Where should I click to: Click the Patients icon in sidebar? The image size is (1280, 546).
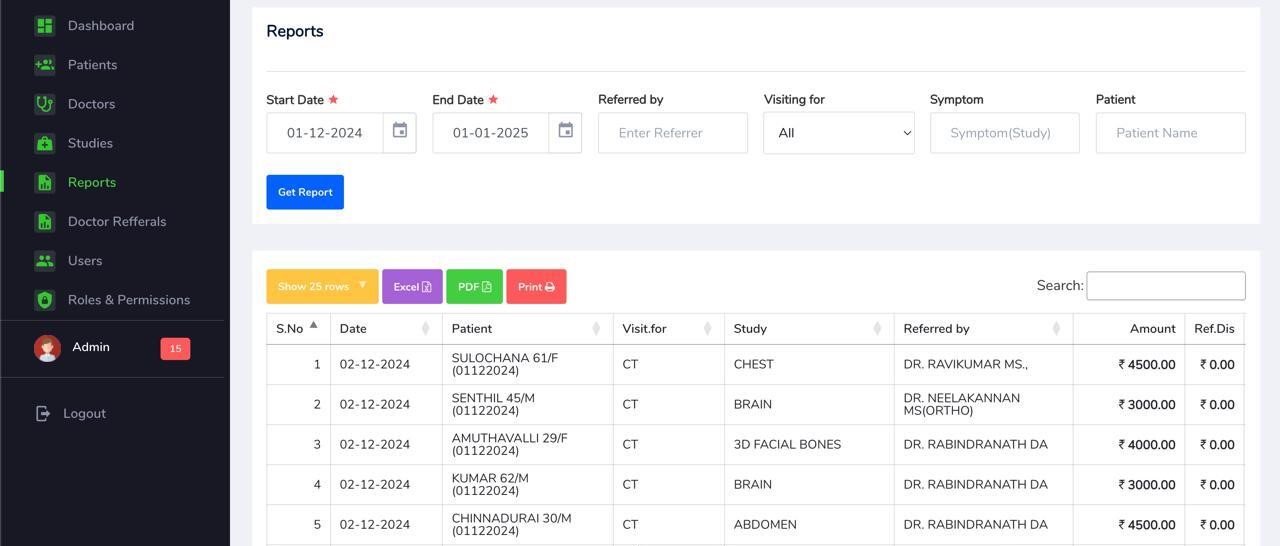pos(44,65)
